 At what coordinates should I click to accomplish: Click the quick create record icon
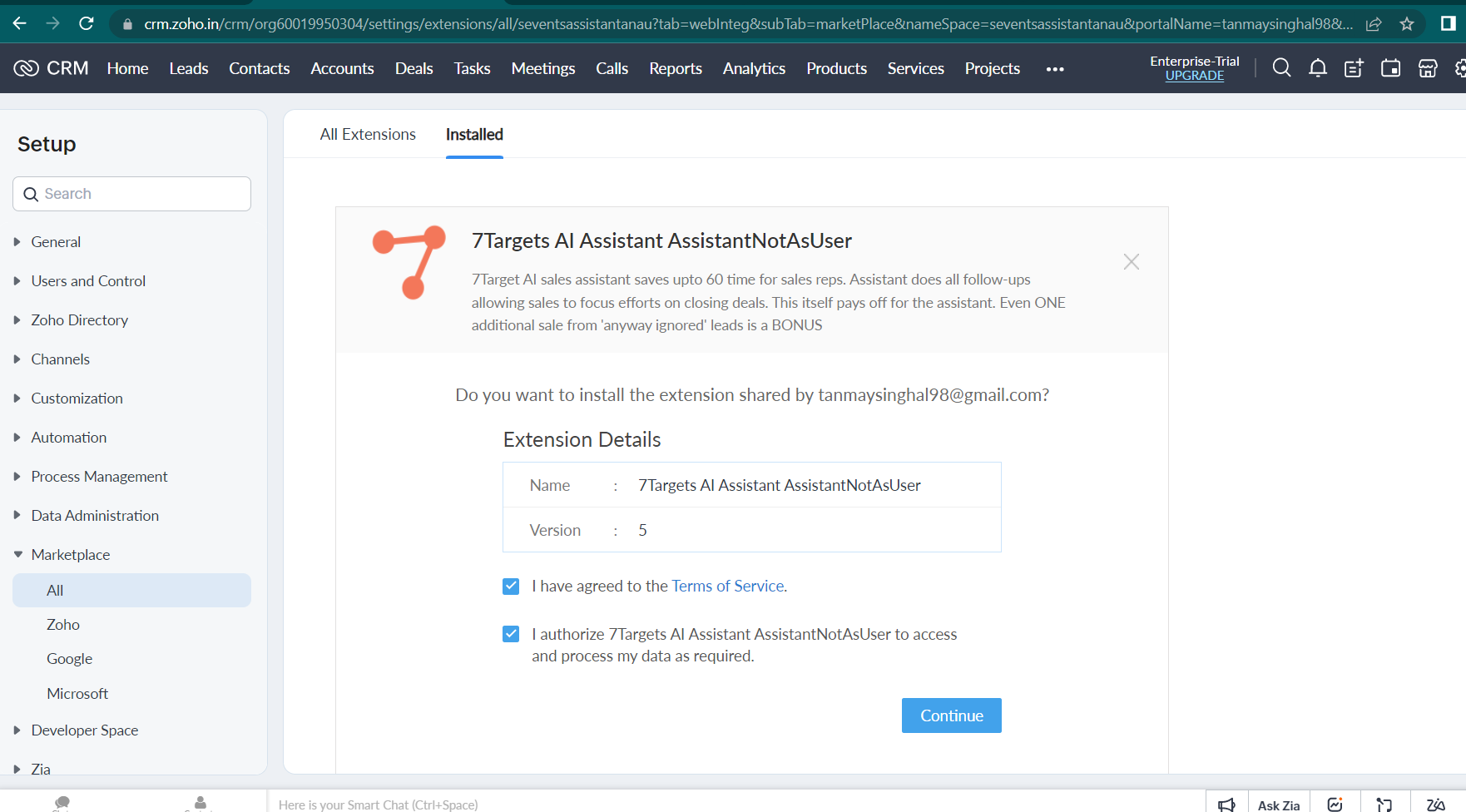pos(1354,68)
